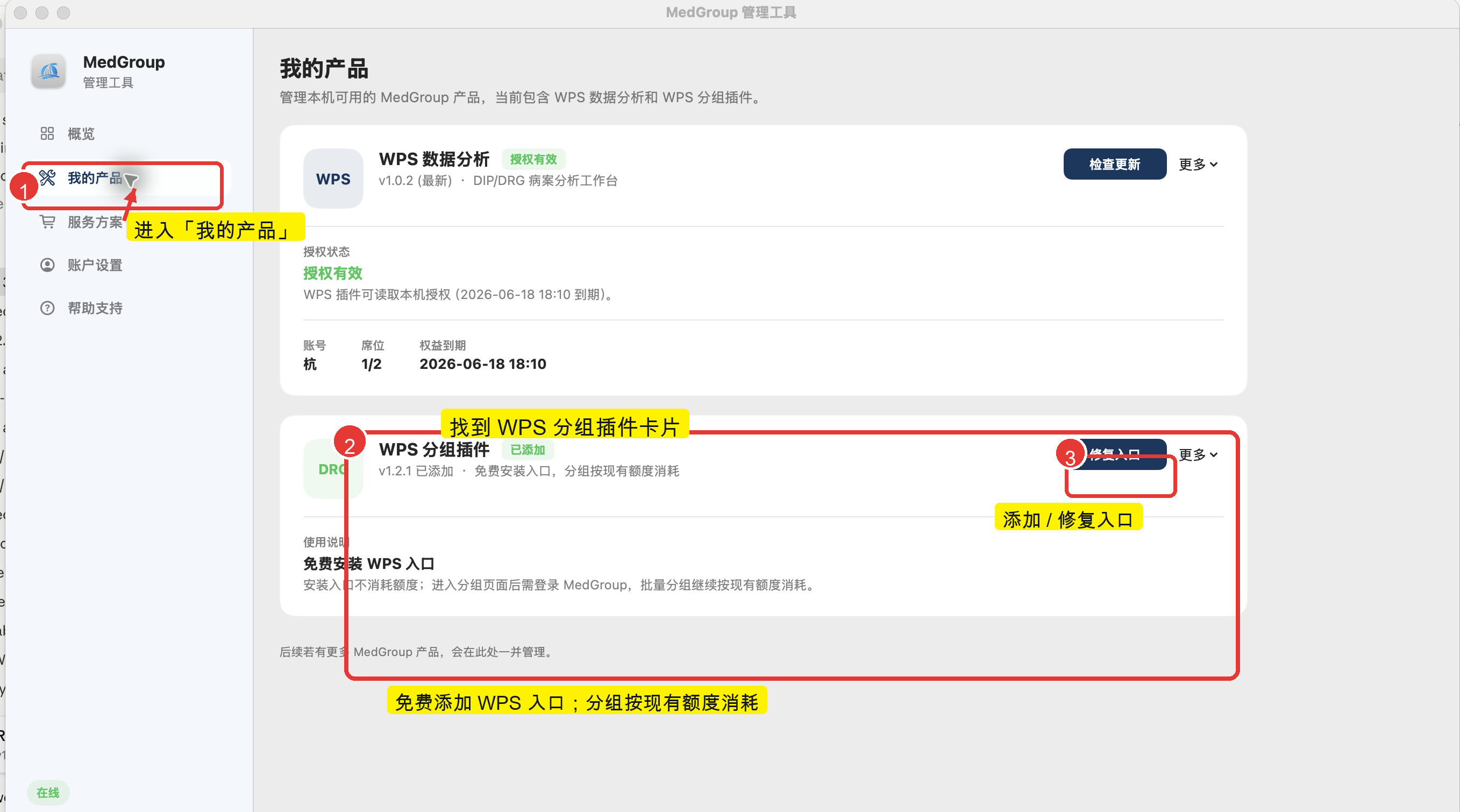Click the 概览 grid icon in sidebar
Viewport: 1460px width, 812px height.
click(47, 134)
